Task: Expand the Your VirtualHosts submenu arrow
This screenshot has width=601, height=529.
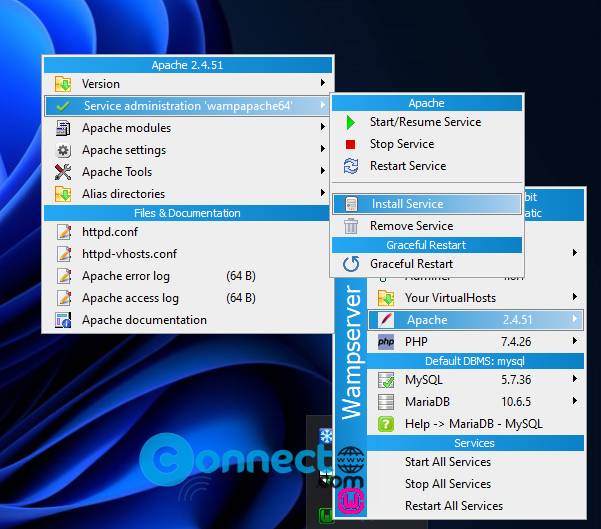Action: coord(575,297)
